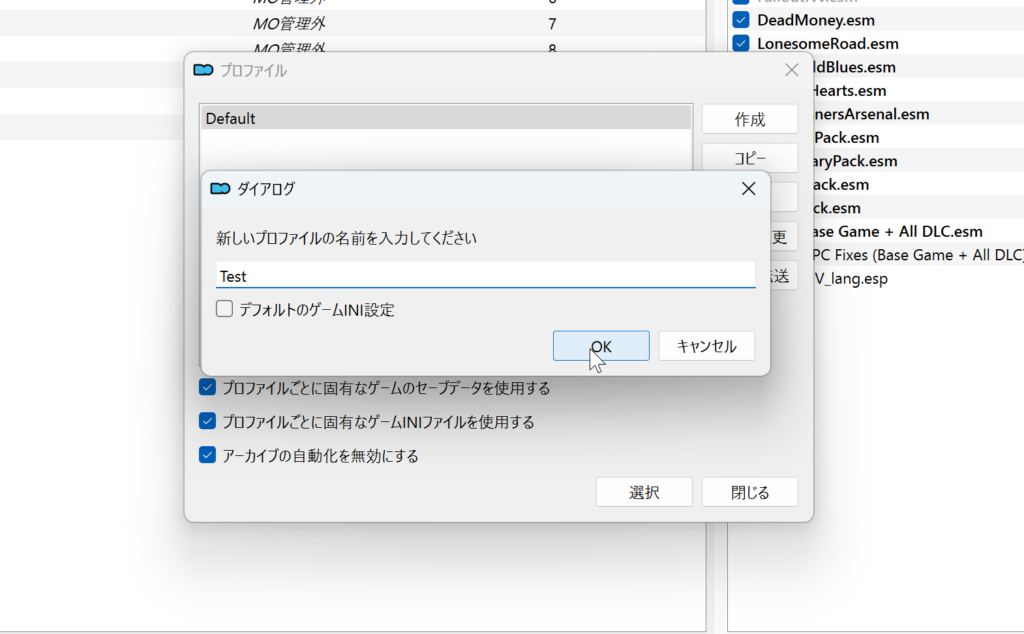Click the キャンセル button in dialog
The height and width of the screenshot is (634, 1024).
click(x=706, y=346)
